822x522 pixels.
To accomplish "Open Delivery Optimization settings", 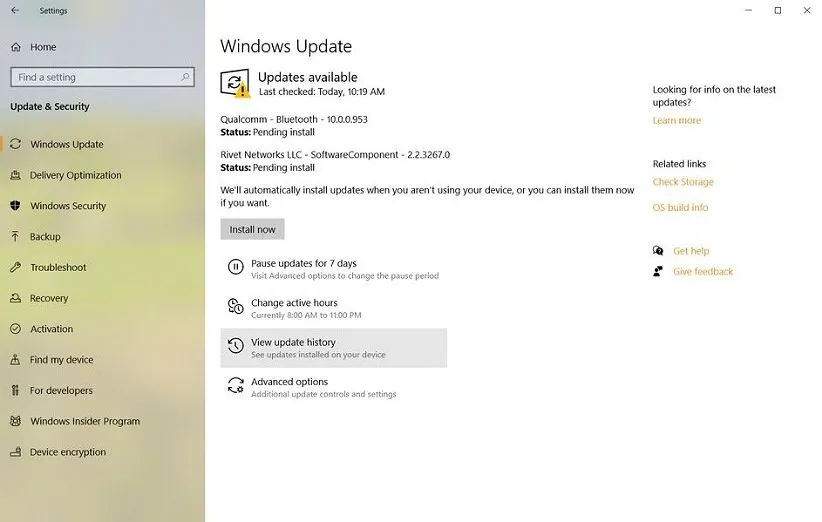I will 75,175.
